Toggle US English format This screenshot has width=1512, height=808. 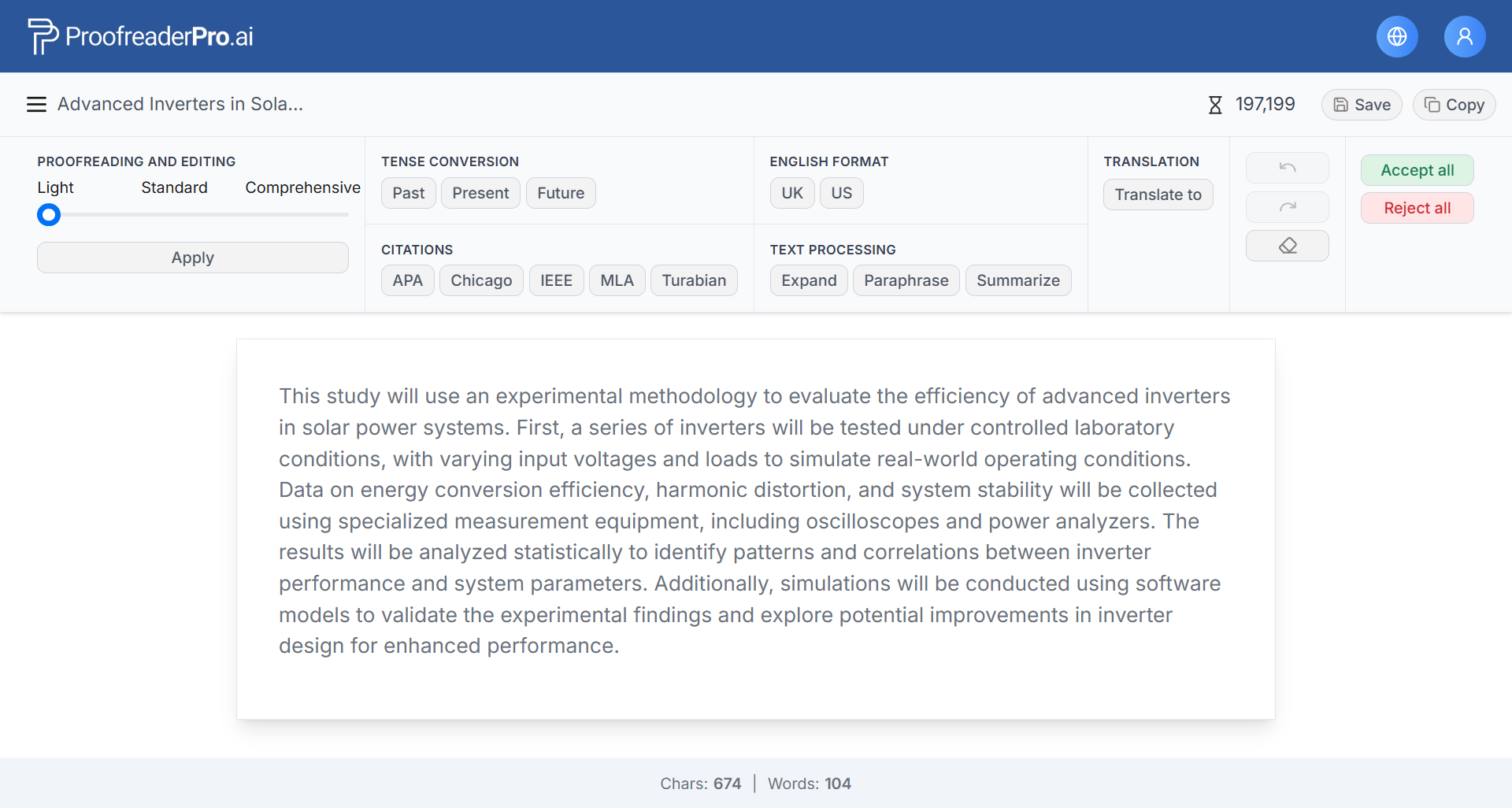841,193
